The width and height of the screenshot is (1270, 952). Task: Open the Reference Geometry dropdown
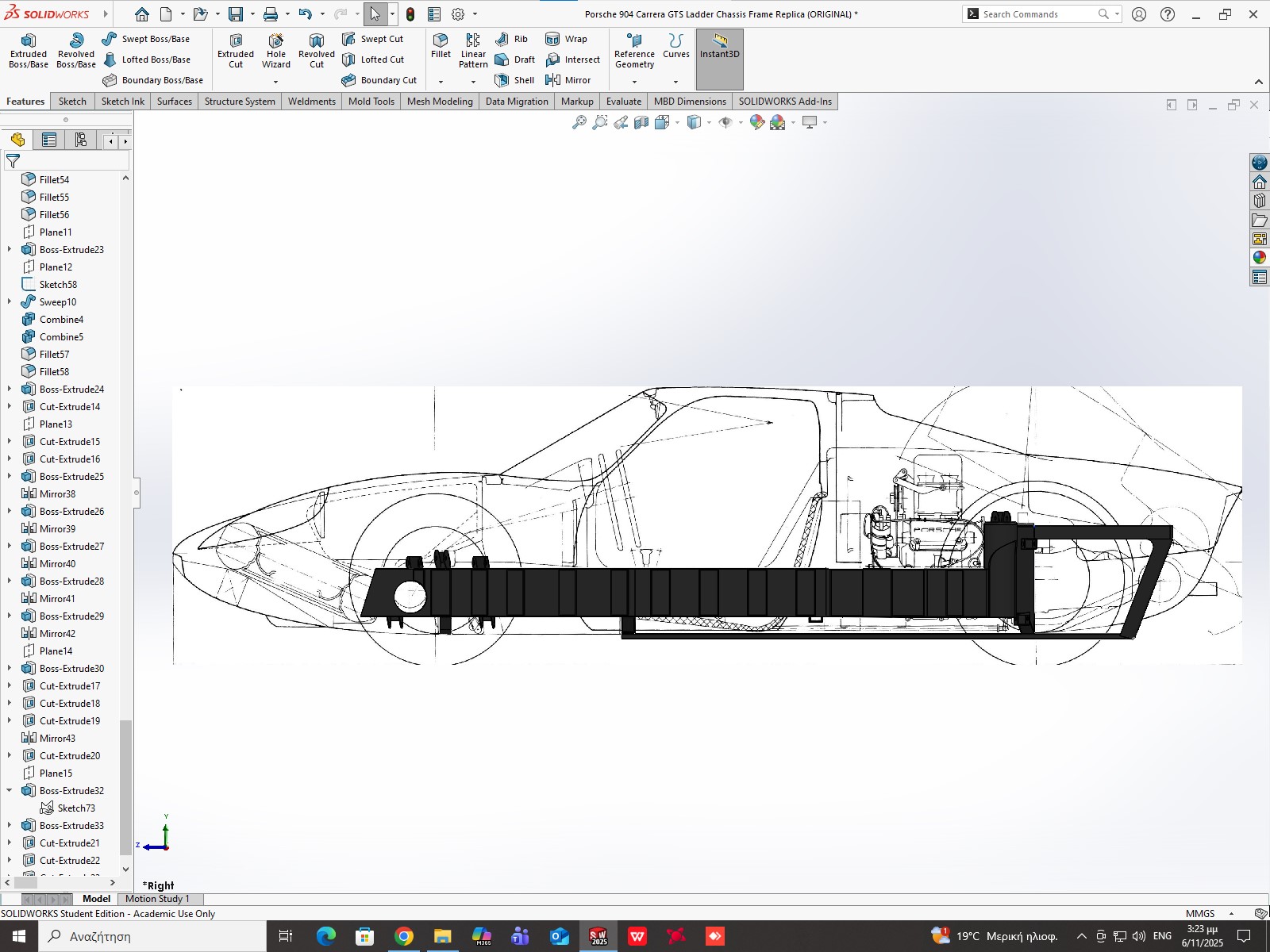point(634,82)
